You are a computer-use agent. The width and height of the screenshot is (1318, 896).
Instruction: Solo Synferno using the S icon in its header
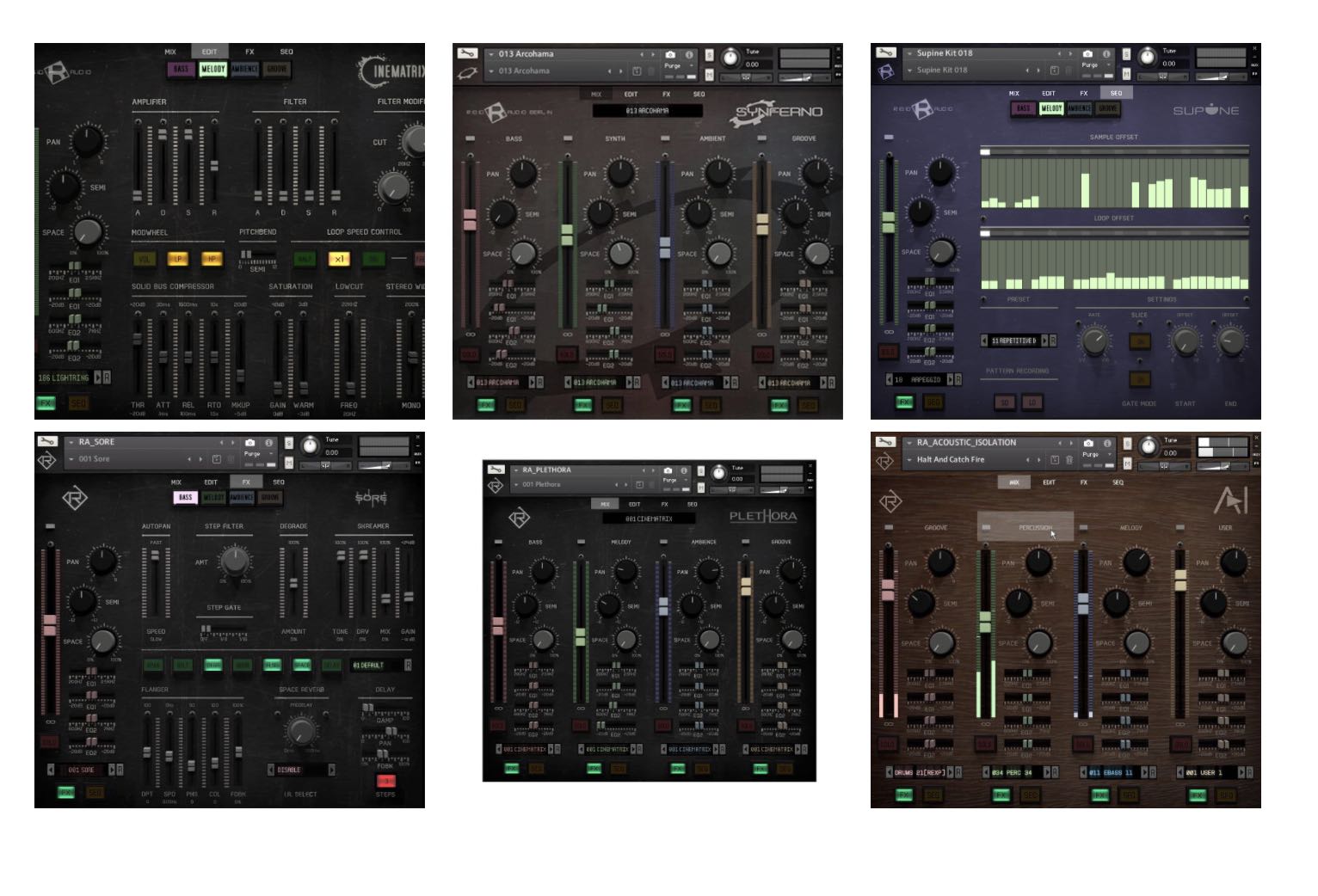pyautogui.click(x=709, y=54)
